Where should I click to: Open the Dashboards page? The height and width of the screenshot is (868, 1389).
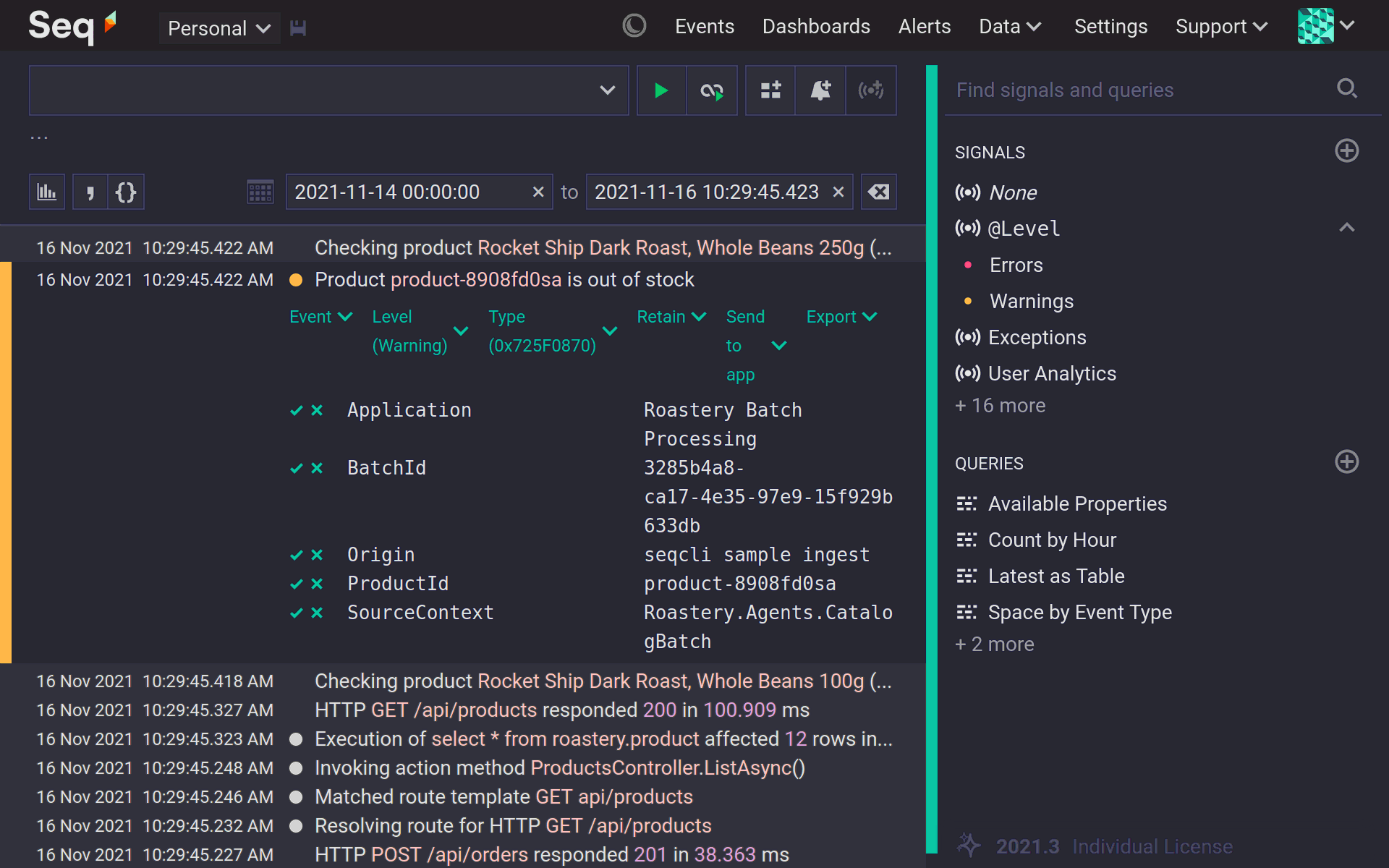pos(816,27)
